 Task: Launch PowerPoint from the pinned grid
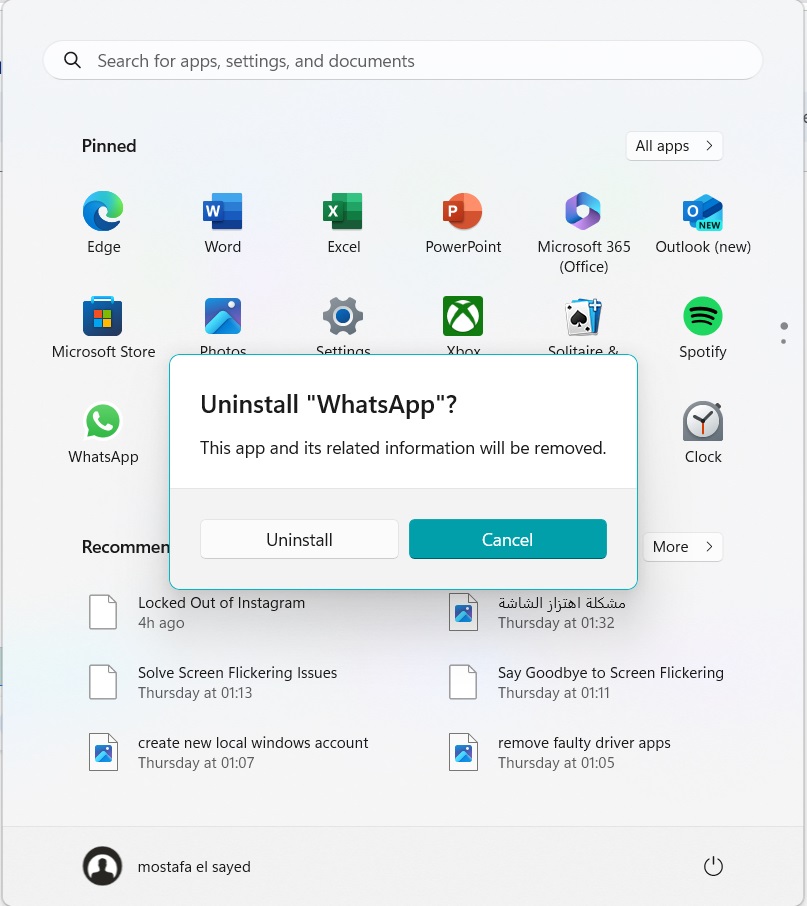463,211
